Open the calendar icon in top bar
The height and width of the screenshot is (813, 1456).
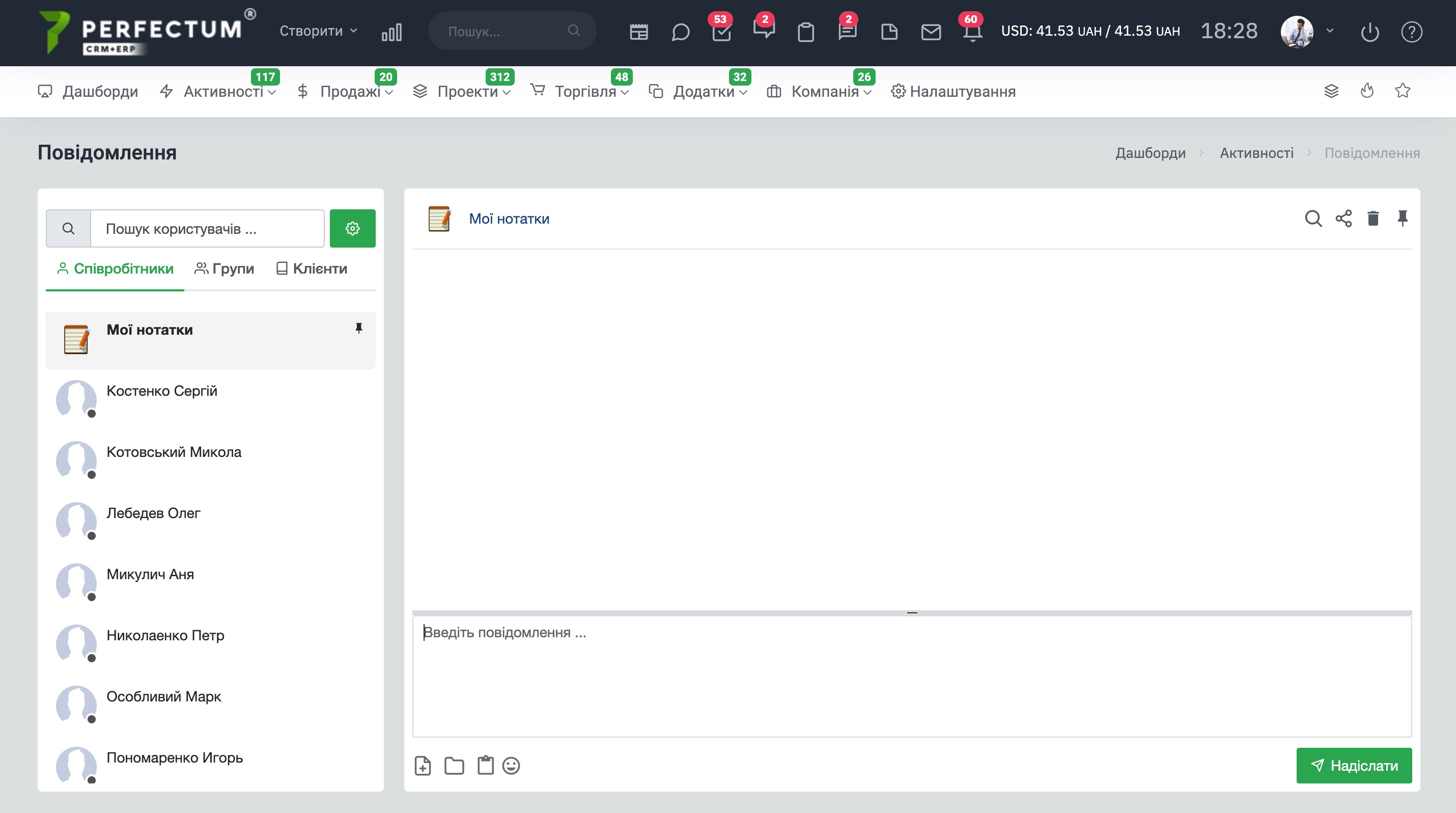tap(639, 32)
